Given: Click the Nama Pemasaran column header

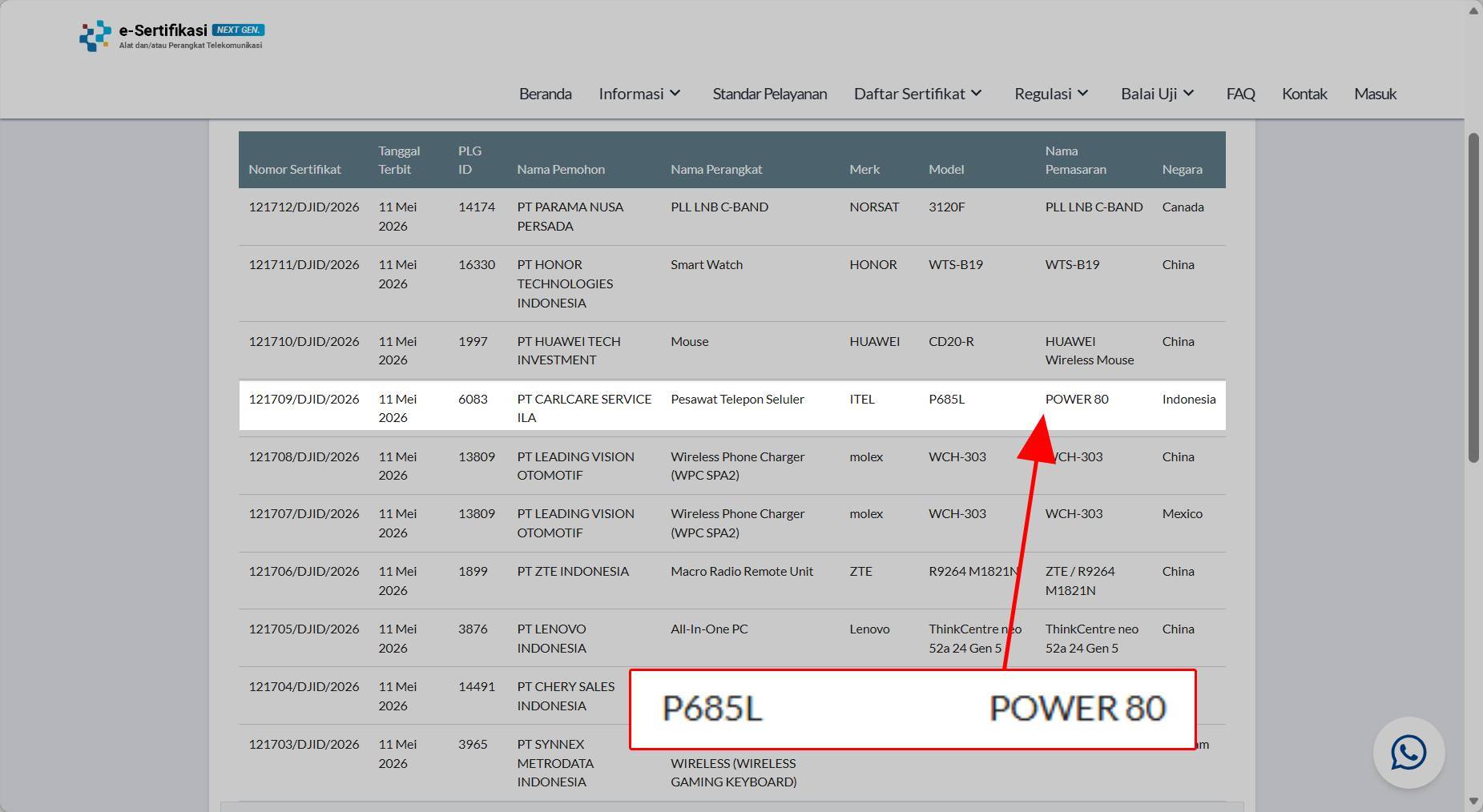Looking at the screenshot, I should [x=1075, y=160].
